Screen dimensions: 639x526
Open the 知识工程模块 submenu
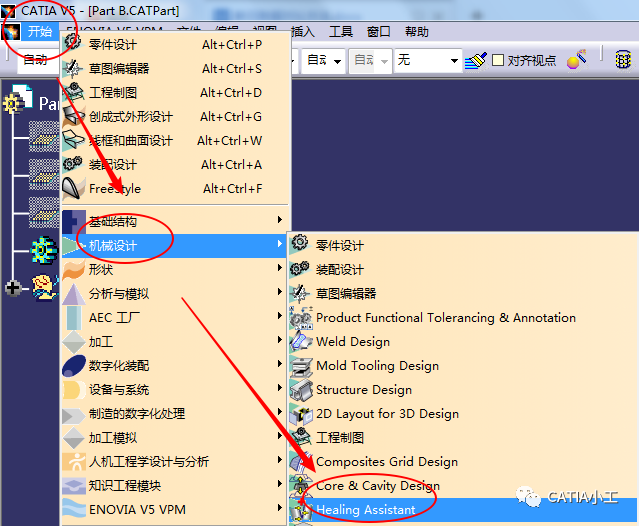point(175,486)
